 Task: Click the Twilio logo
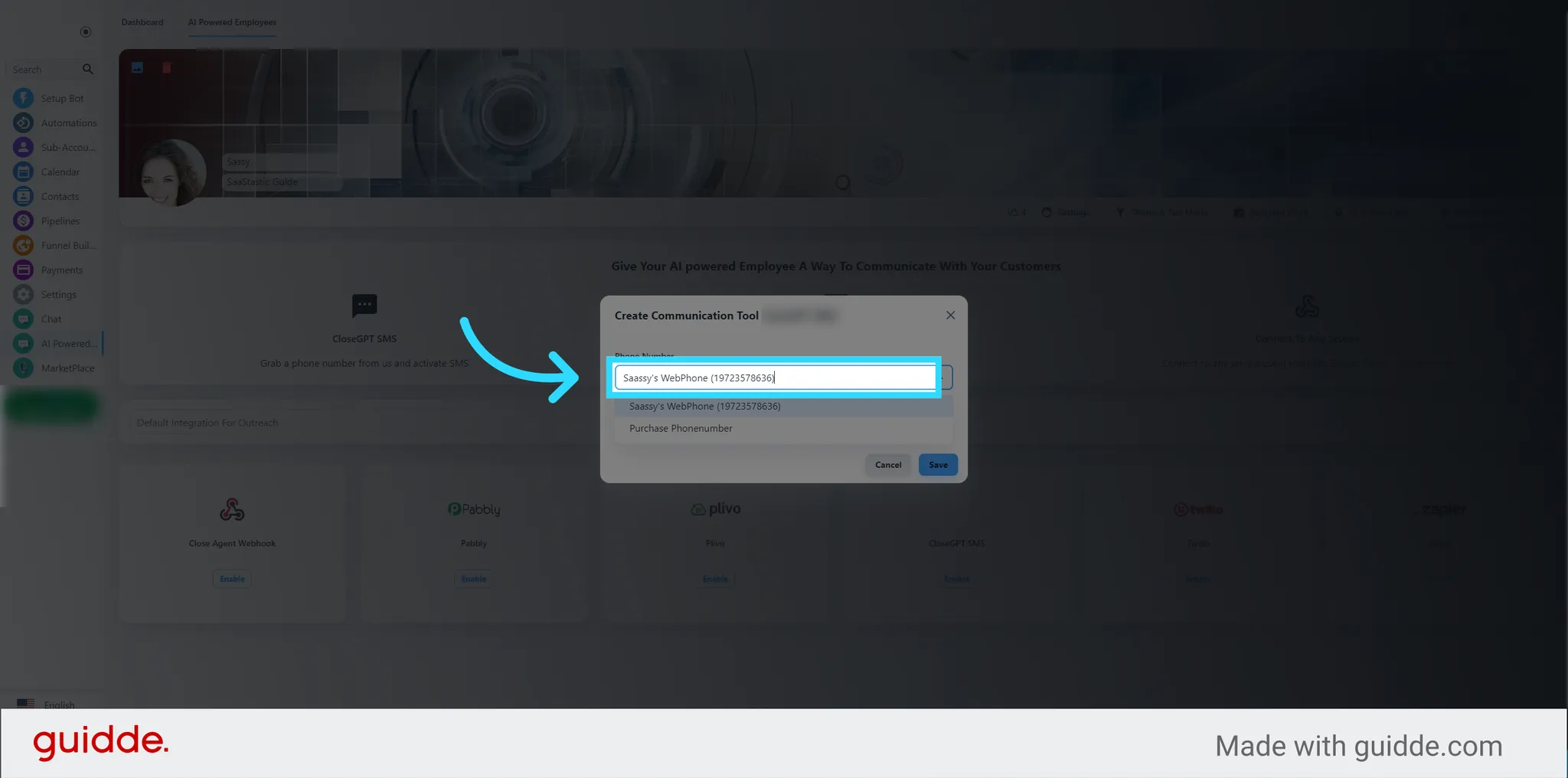1198,509
